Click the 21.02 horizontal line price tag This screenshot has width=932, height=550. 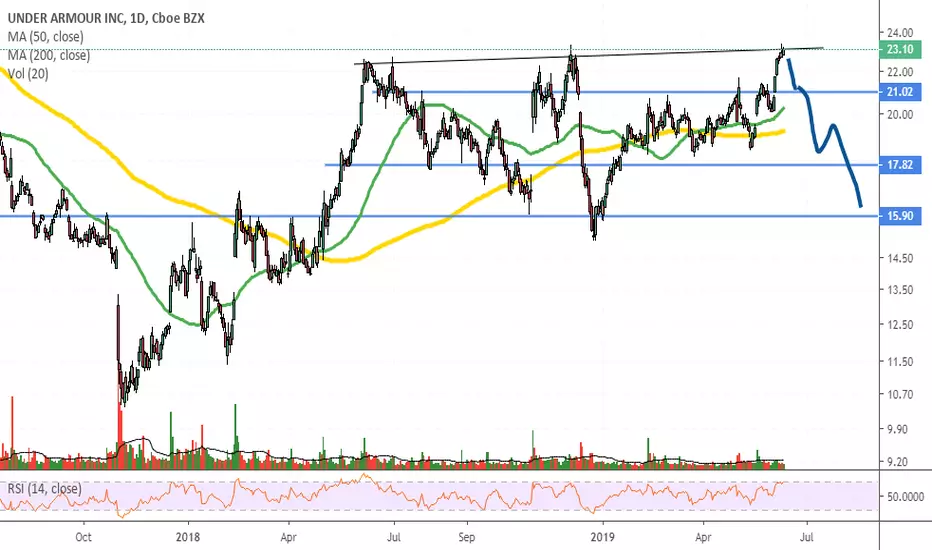click(x=899, y=92)
